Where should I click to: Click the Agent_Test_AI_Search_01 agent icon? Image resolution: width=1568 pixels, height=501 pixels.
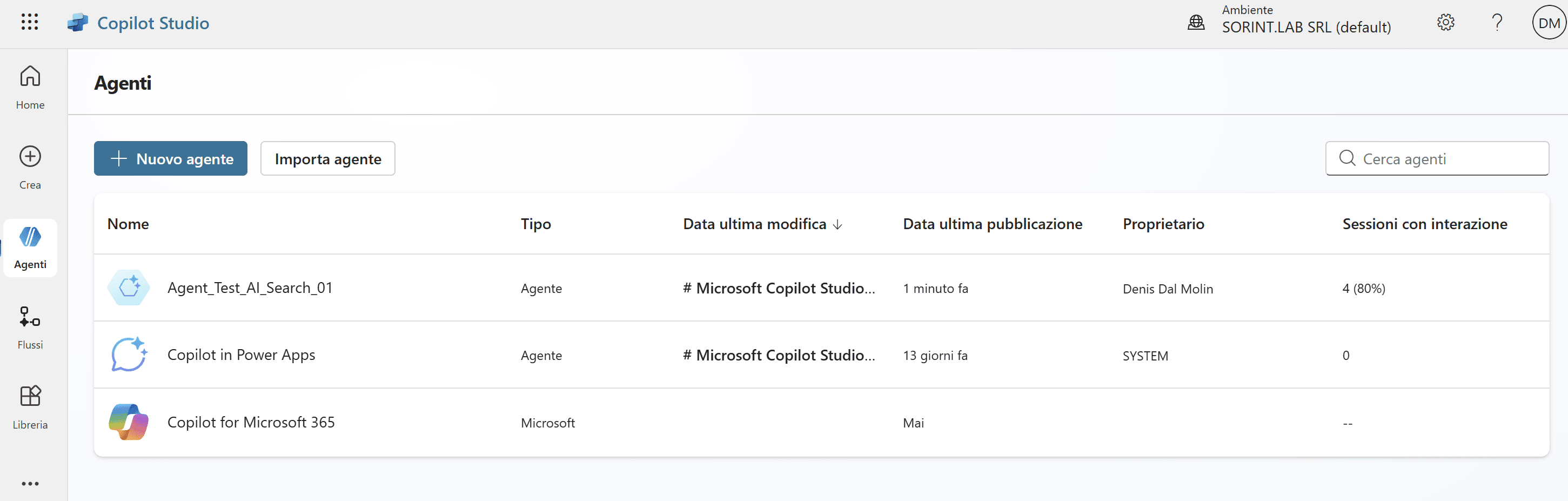[129, 288]
